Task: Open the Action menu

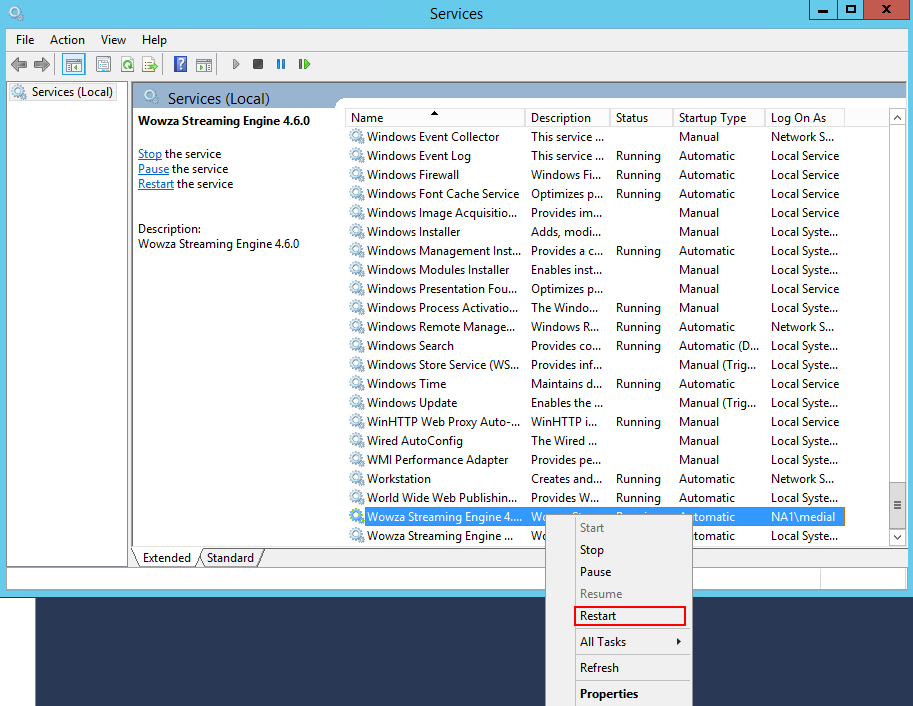Action: coord(67,40)
